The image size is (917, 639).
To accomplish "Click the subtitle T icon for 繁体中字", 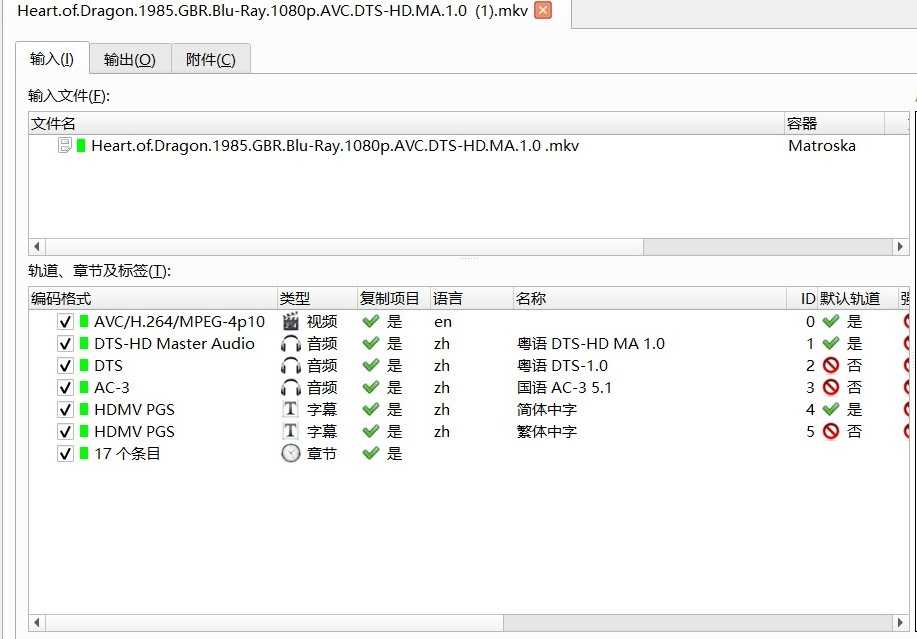I will tap(291, 431).
